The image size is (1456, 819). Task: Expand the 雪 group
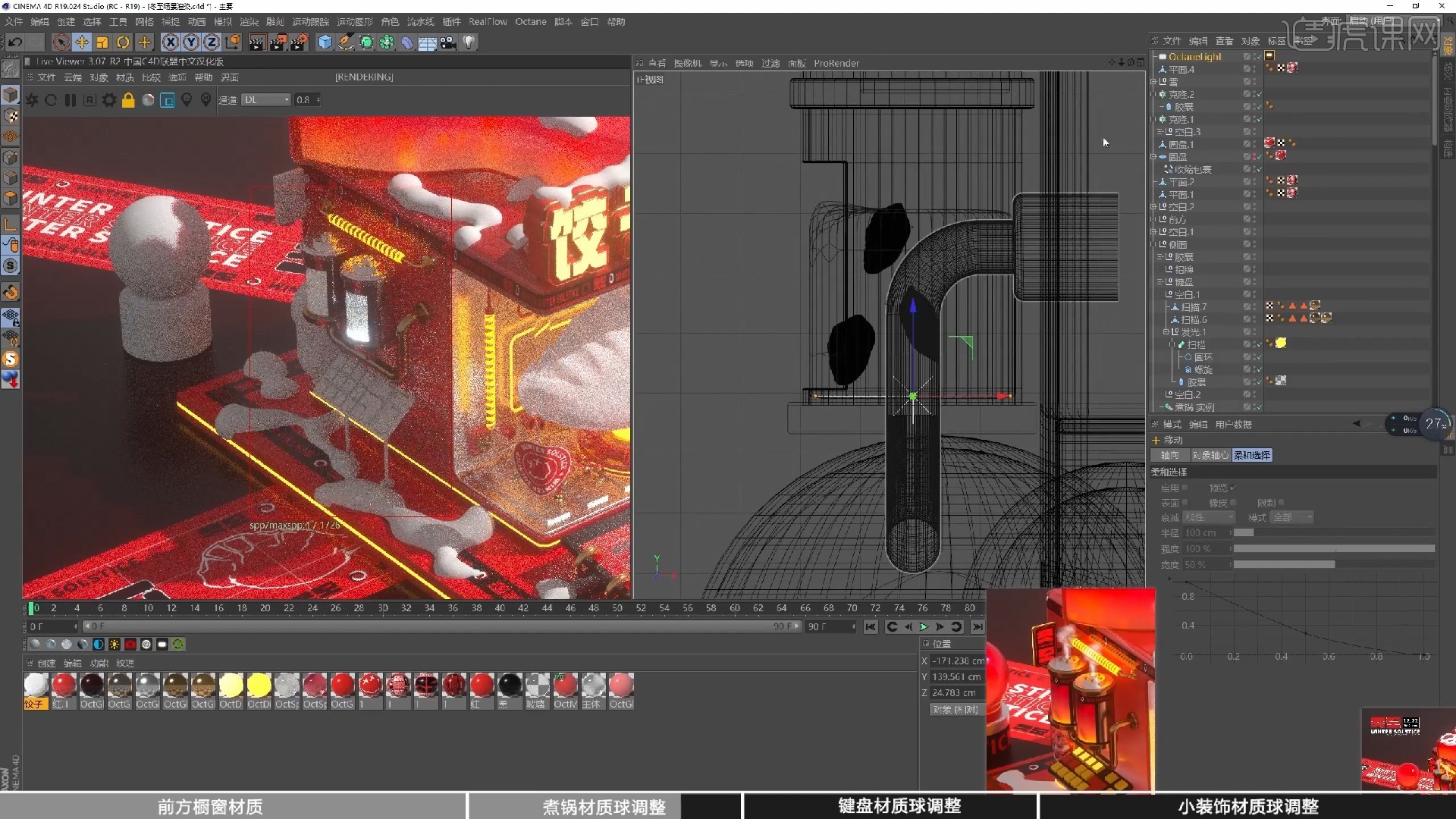(x=1153, y=82)
